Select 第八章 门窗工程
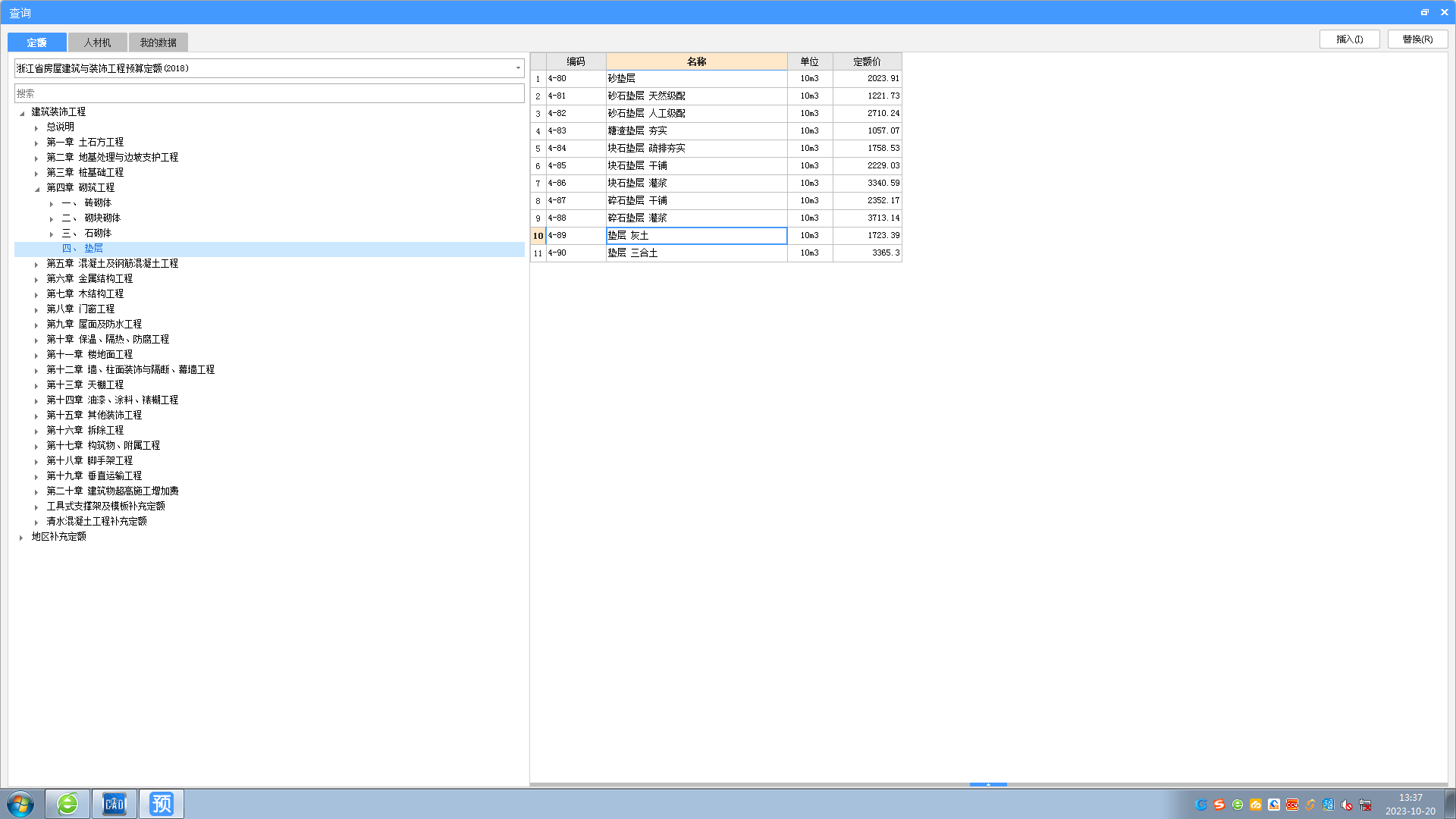Image resolution: width=1456 pixels, height=819 pixels. point(80,309)
